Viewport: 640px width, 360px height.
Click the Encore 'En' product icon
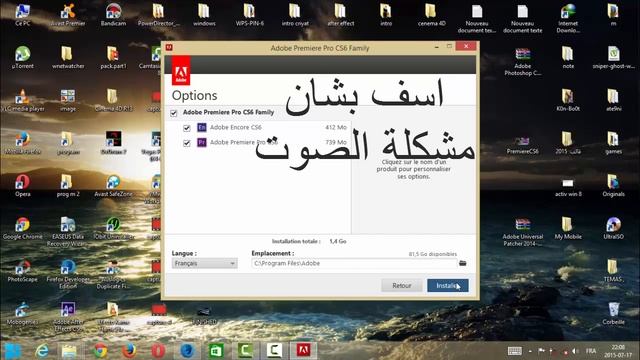click(x=202, y=127)
